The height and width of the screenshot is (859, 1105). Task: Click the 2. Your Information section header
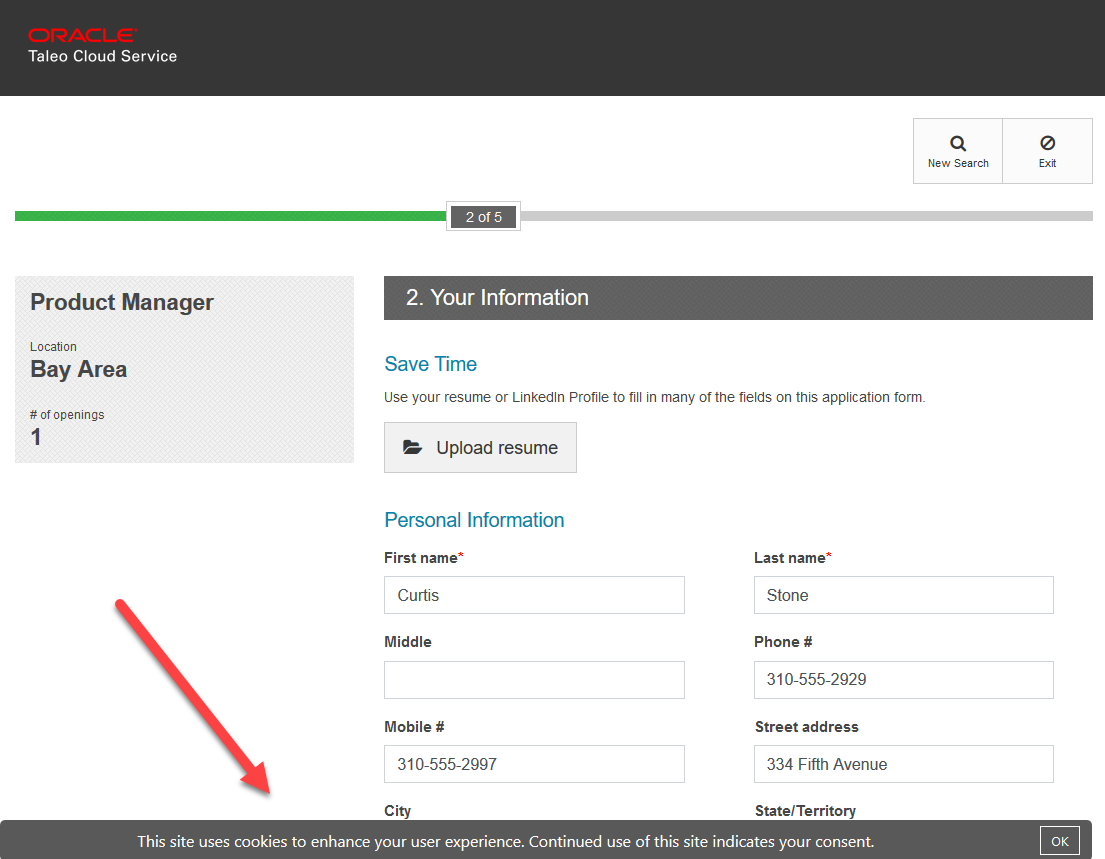pyautogui.click(x=738, y=297)
